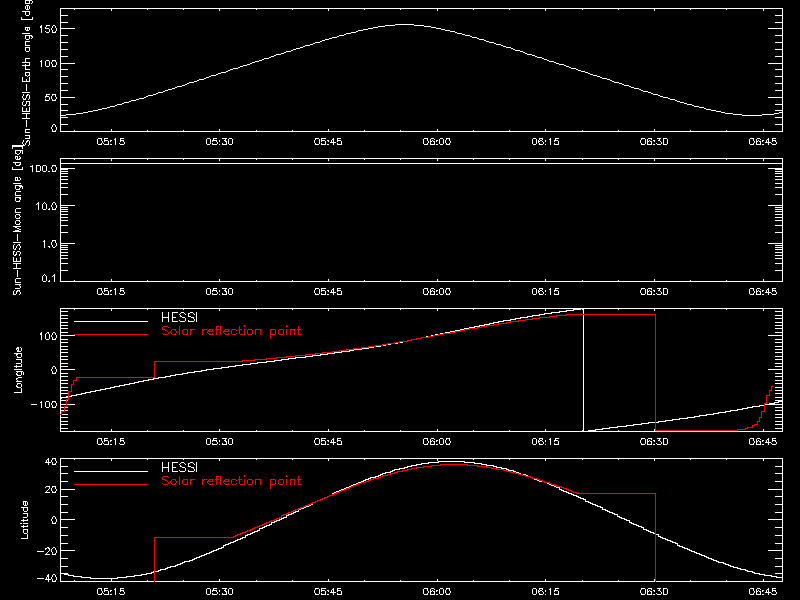Select HESSI legend label in Longitude plot
This screenshot has height=600, width=800.
pos(179,318)
